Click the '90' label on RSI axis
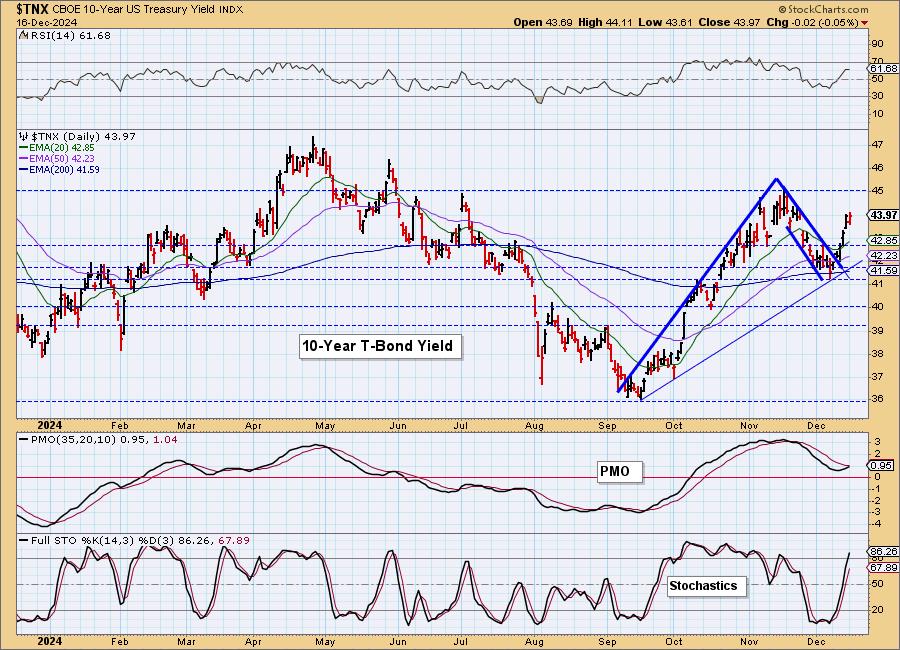 click(x=878, y=44)
